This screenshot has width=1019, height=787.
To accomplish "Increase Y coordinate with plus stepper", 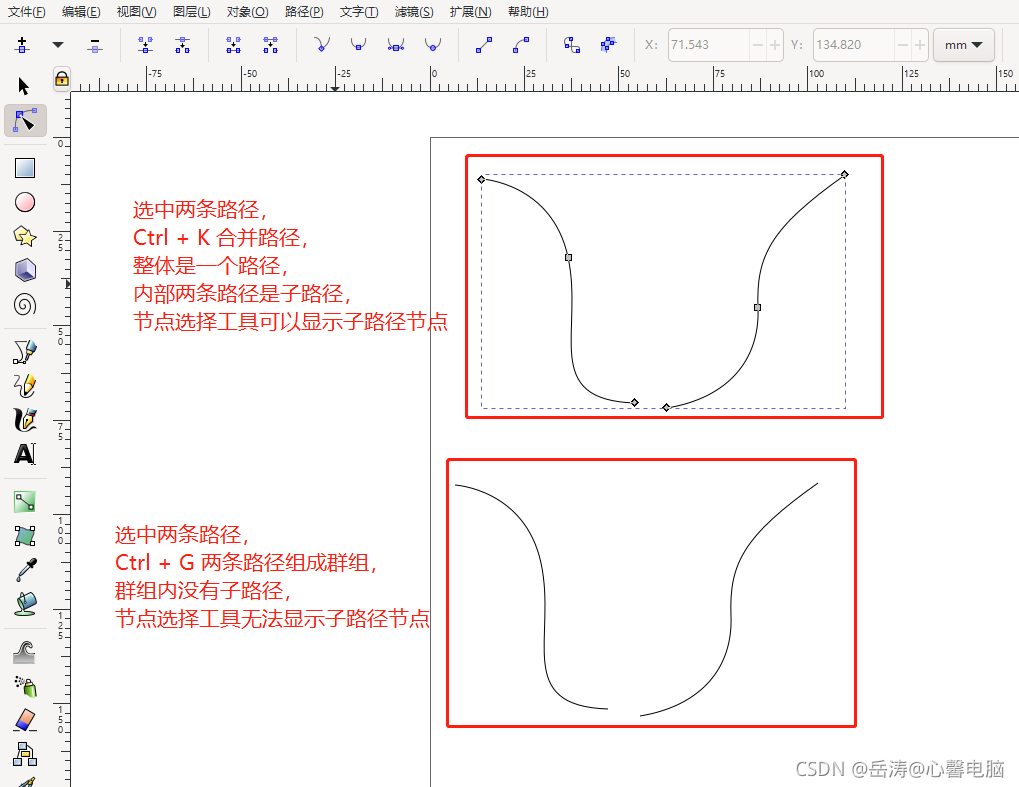I will pos(920,45).
